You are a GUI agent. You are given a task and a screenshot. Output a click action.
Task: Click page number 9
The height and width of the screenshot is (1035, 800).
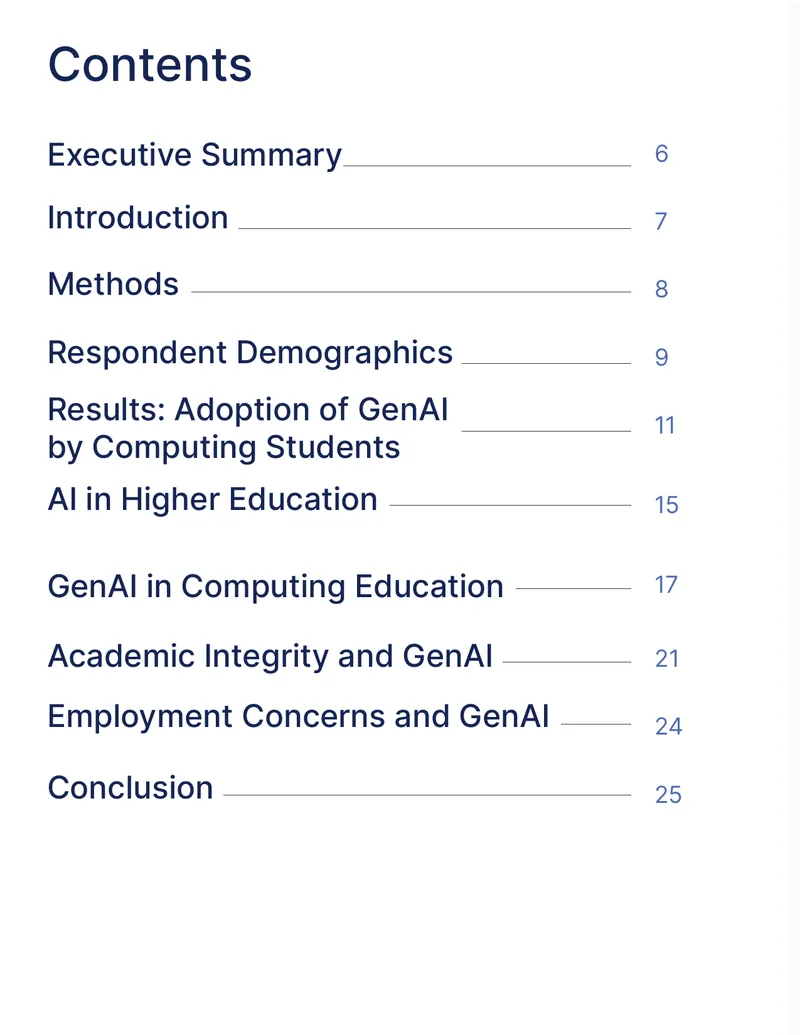pos(661,357)
